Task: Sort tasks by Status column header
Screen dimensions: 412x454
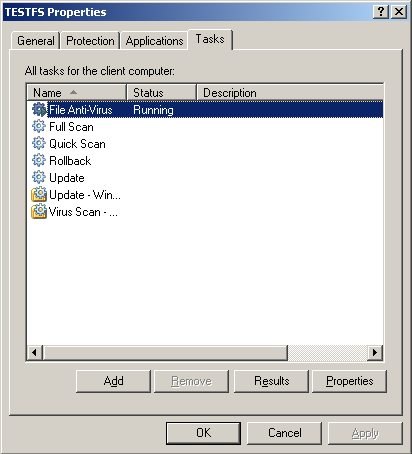Action: (161, 92)
